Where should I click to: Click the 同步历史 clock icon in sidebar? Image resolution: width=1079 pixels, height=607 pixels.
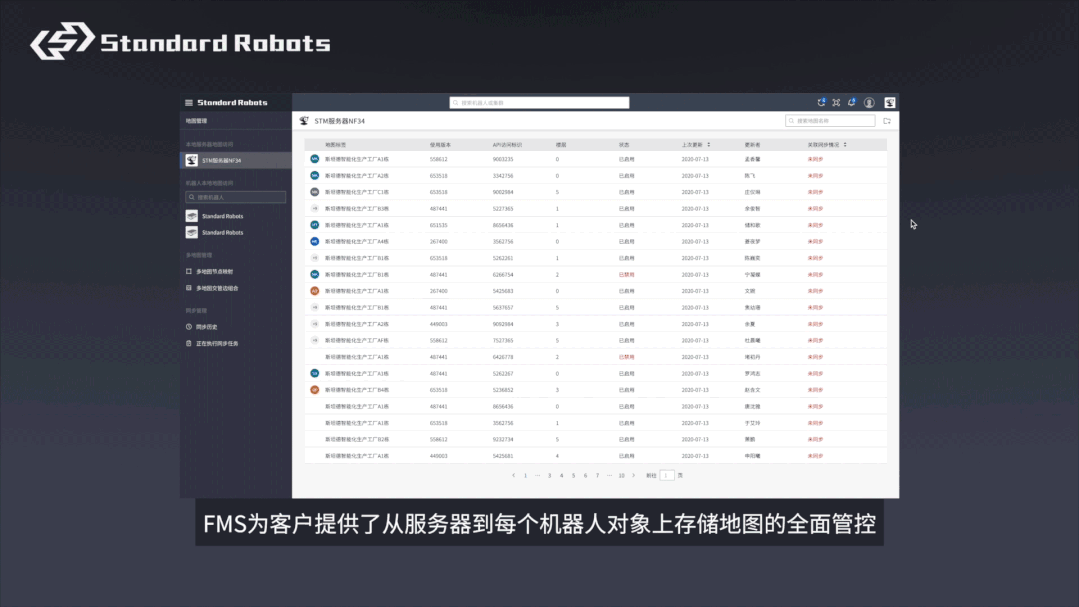189,327
